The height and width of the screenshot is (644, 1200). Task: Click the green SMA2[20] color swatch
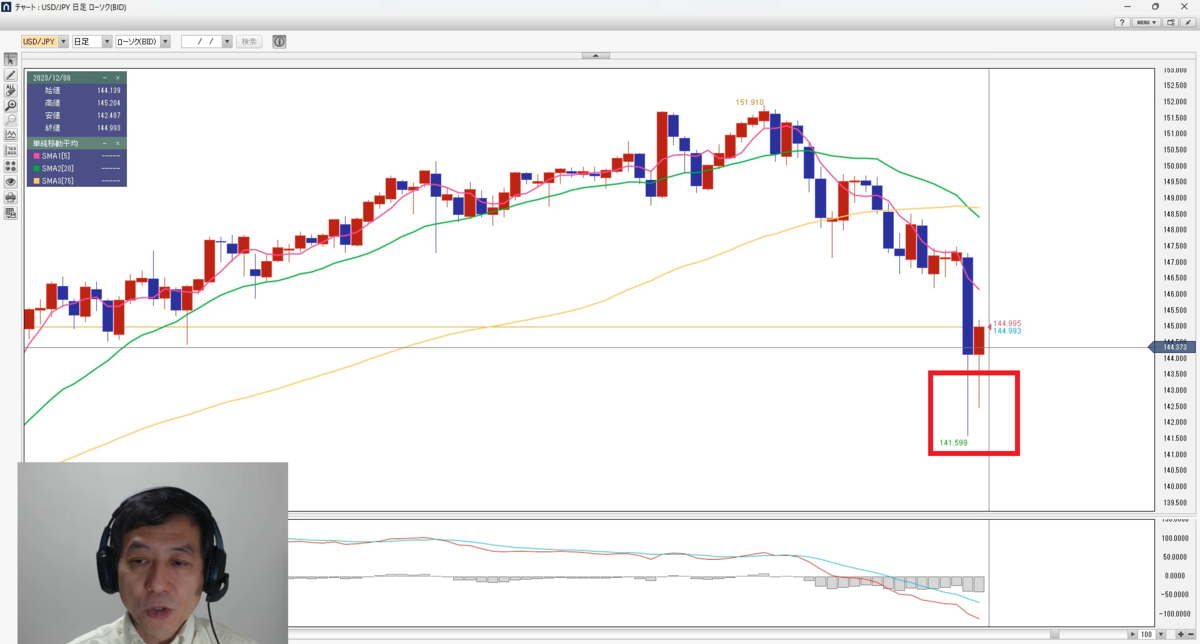[x=36, y=168]
